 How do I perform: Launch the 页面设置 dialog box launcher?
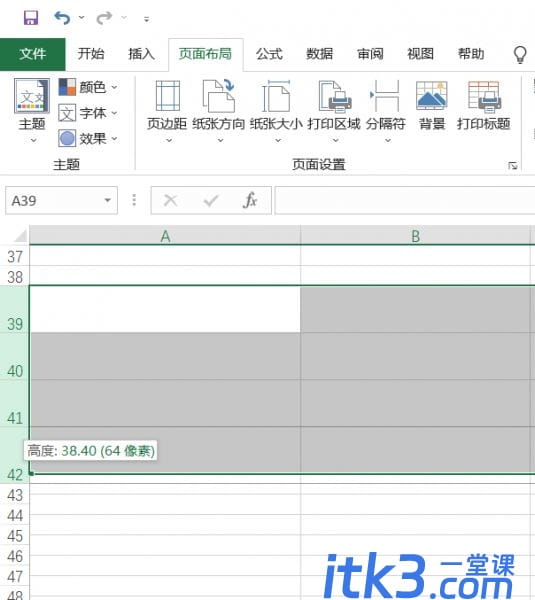point(513,166)
